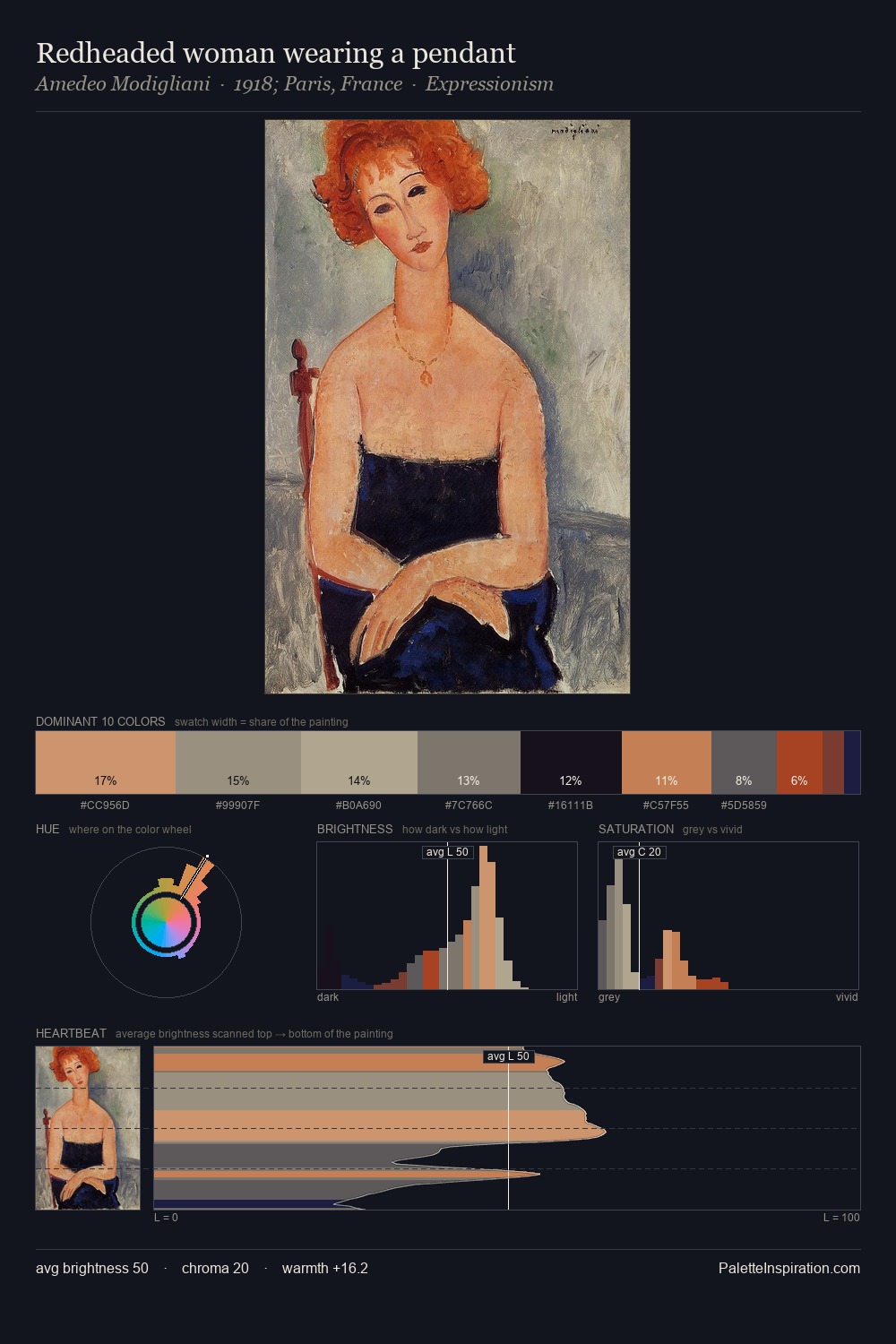This screenshot has width=896, height=1344.
Task: Click the 'how dark vs how light' caption
Action: (x=455, y=830)
